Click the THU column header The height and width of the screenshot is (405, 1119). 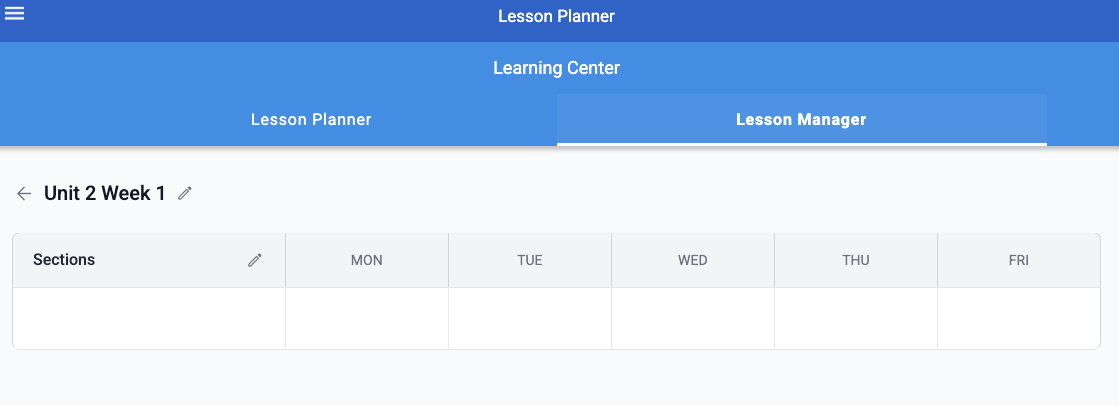tap(856, 260)
